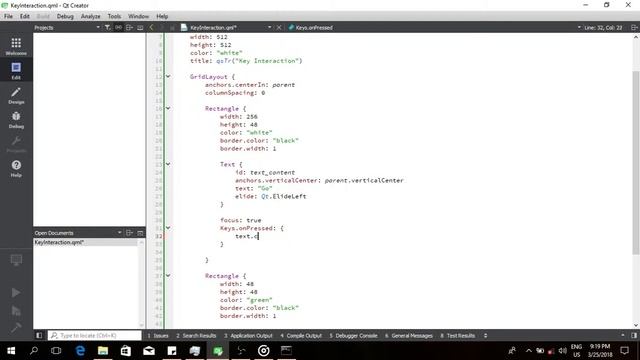The height and width of the screenshot is (360, 640).
Task: Open Help mode
Action: tap(16, 168)
